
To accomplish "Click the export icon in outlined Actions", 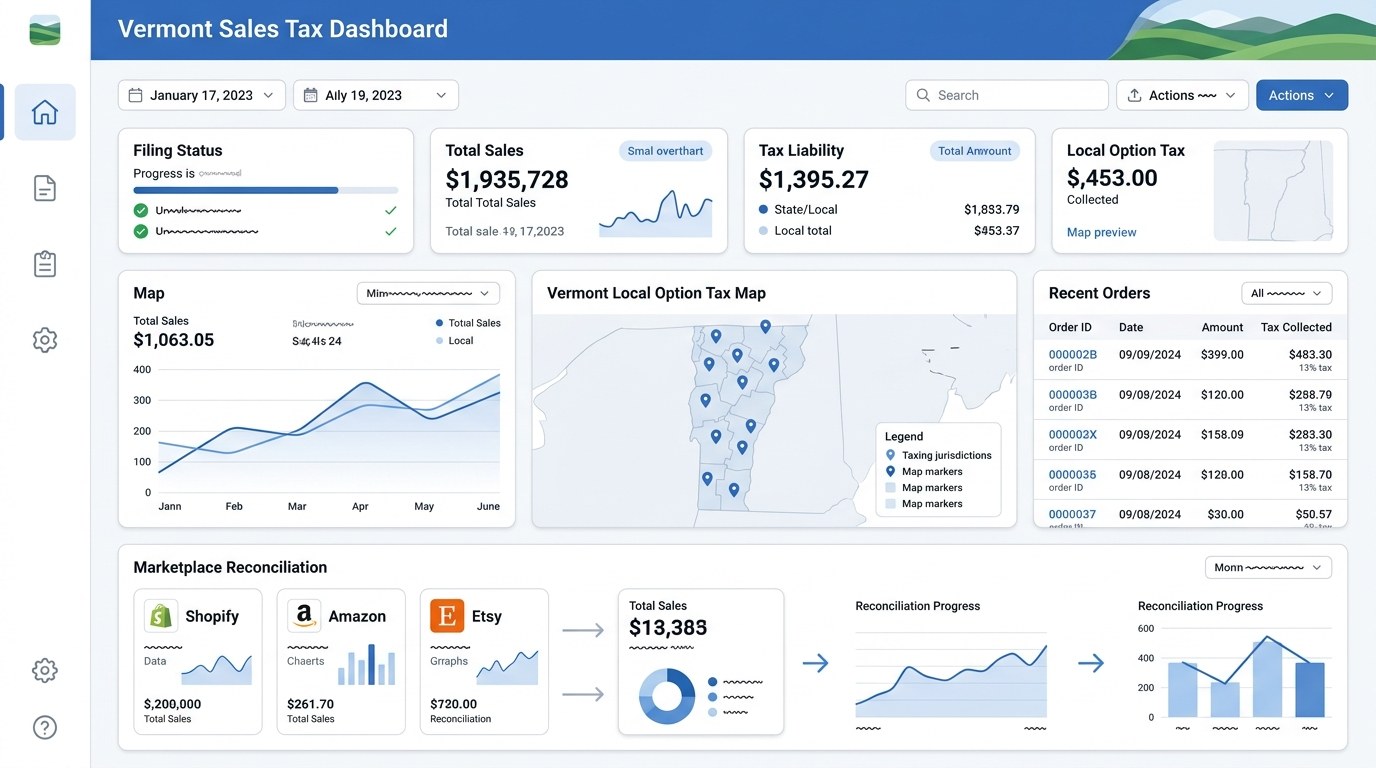I will [1134, 95].
